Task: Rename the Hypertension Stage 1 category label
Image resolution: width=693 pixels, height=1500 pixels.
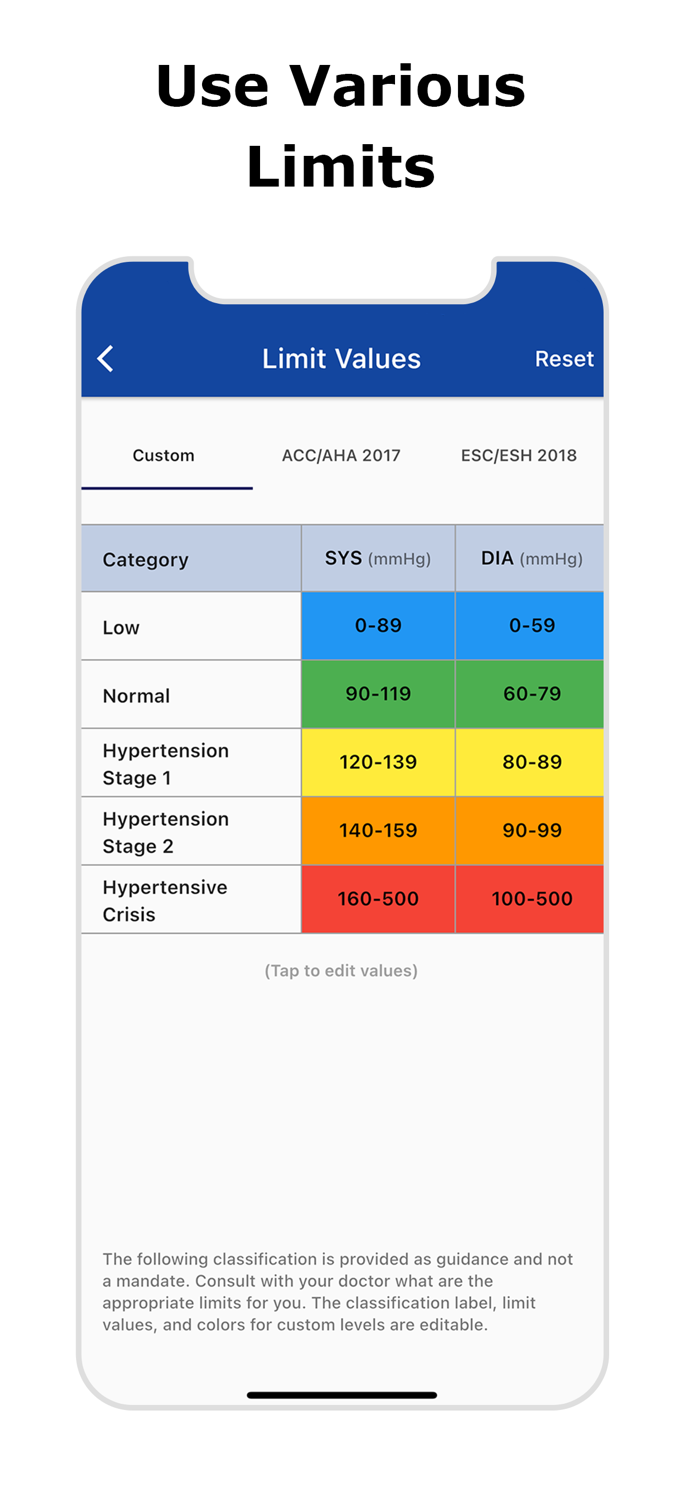Action: (165, 762)
